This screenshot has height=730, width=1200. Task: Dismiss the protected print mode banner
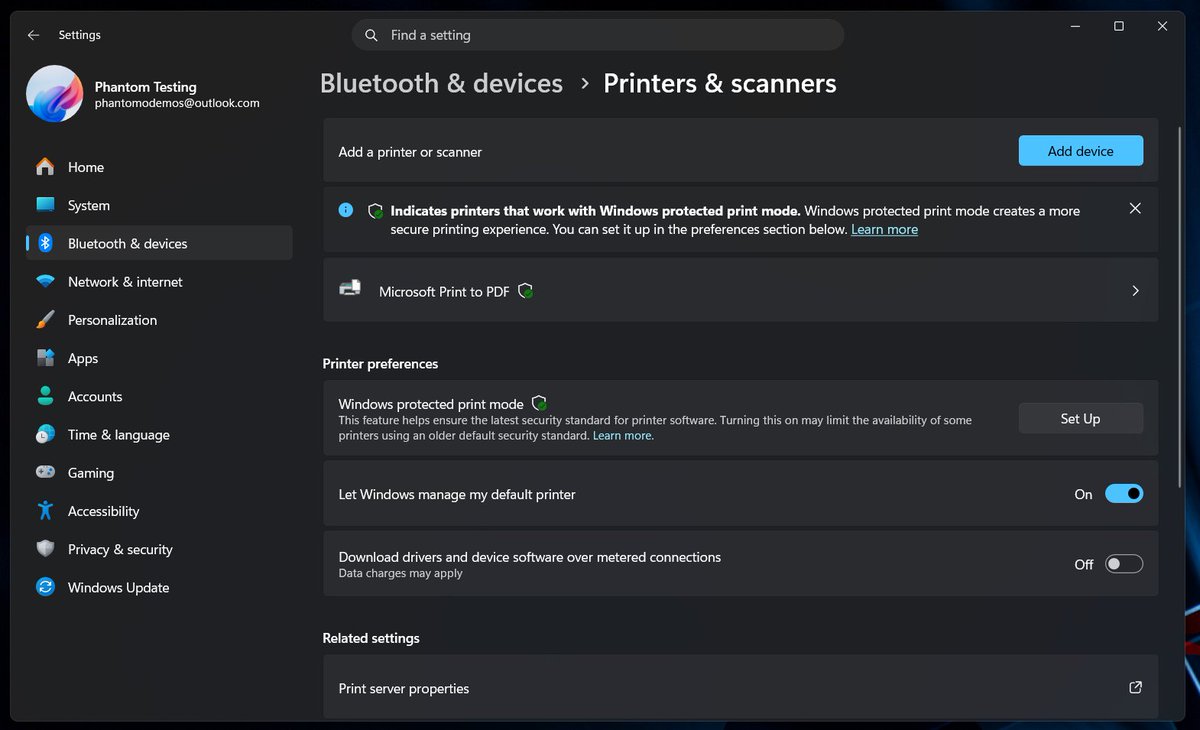(x=1135, y=208)
